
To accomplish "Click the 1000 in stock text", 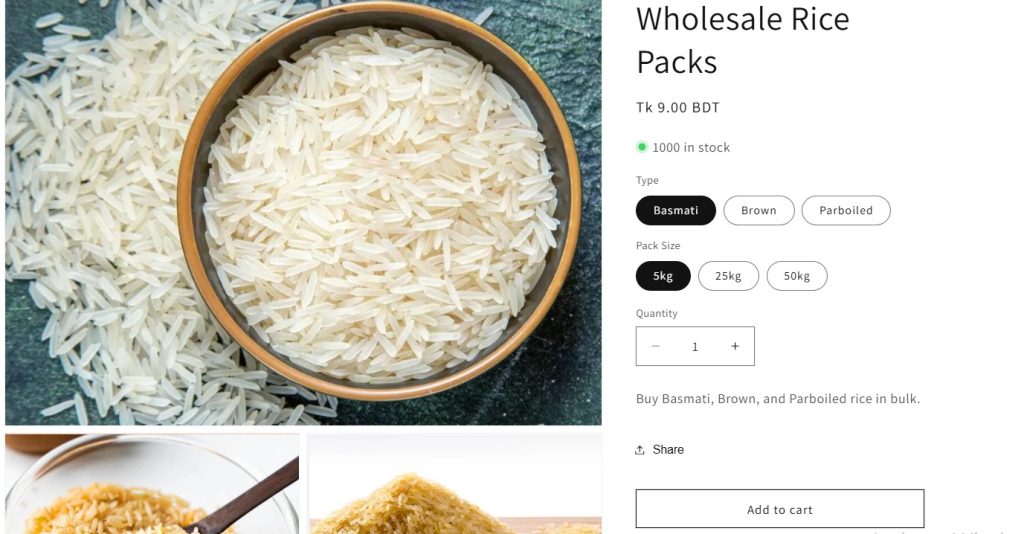I will pos(691,148).
